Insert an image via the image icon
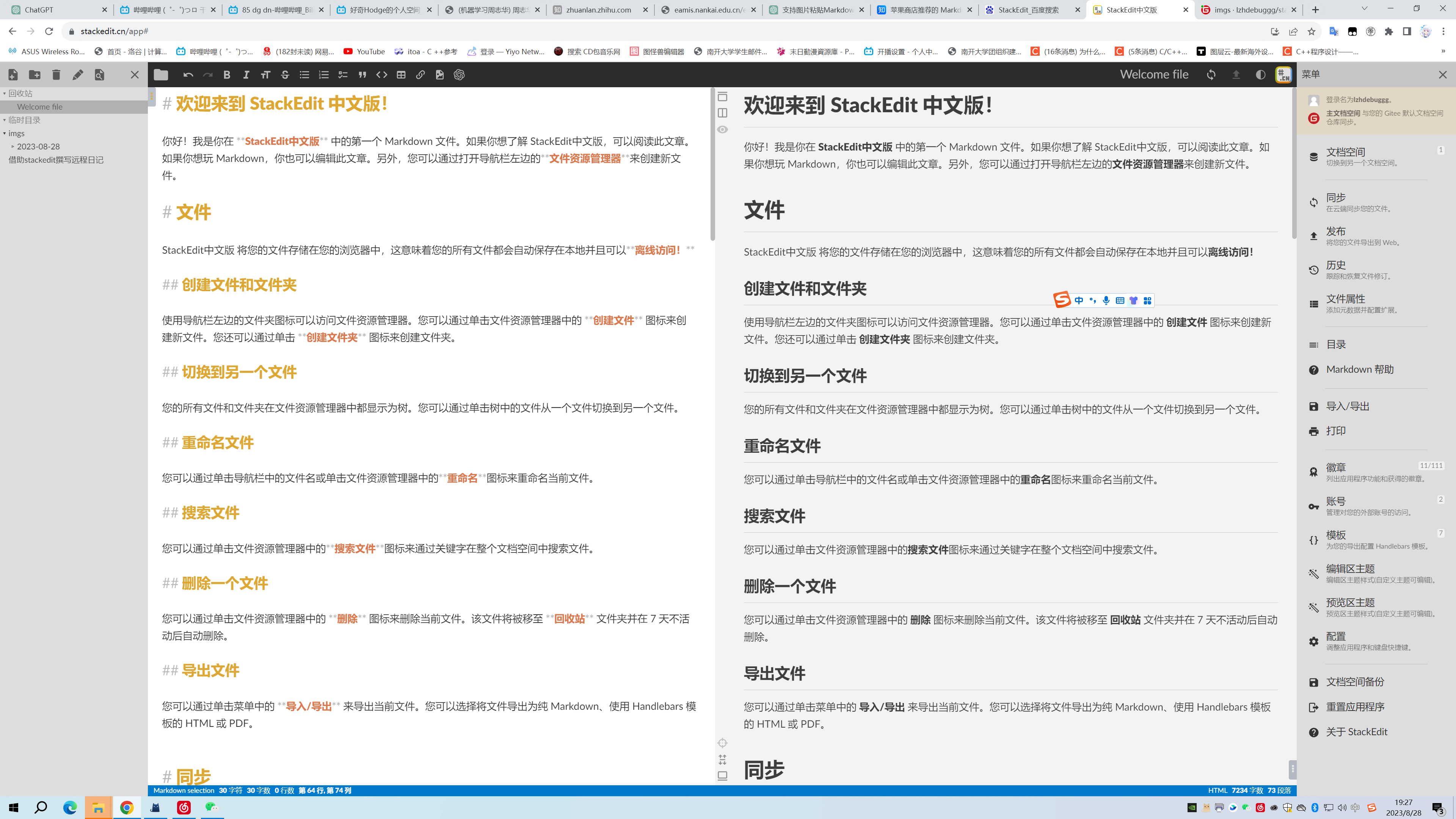This screenshot has width=1456, height=819. click(440, 75)
